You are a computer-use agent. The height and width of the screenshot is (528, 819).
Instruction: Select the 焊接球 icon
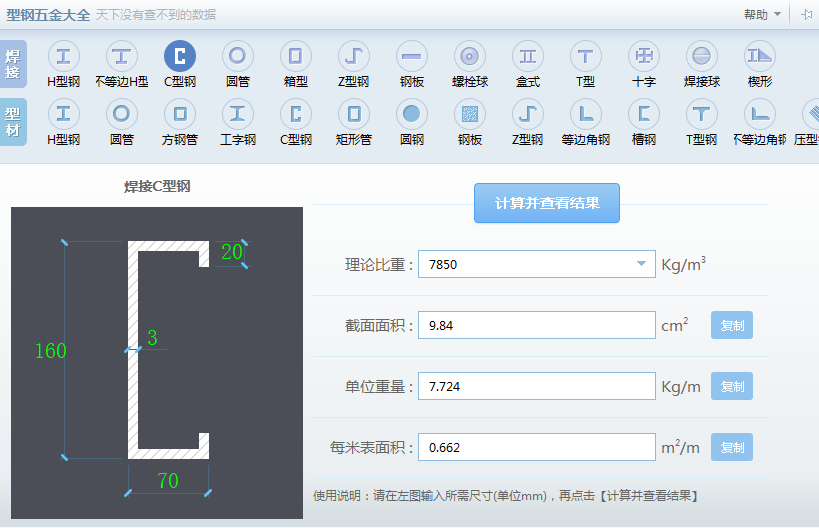701,56
